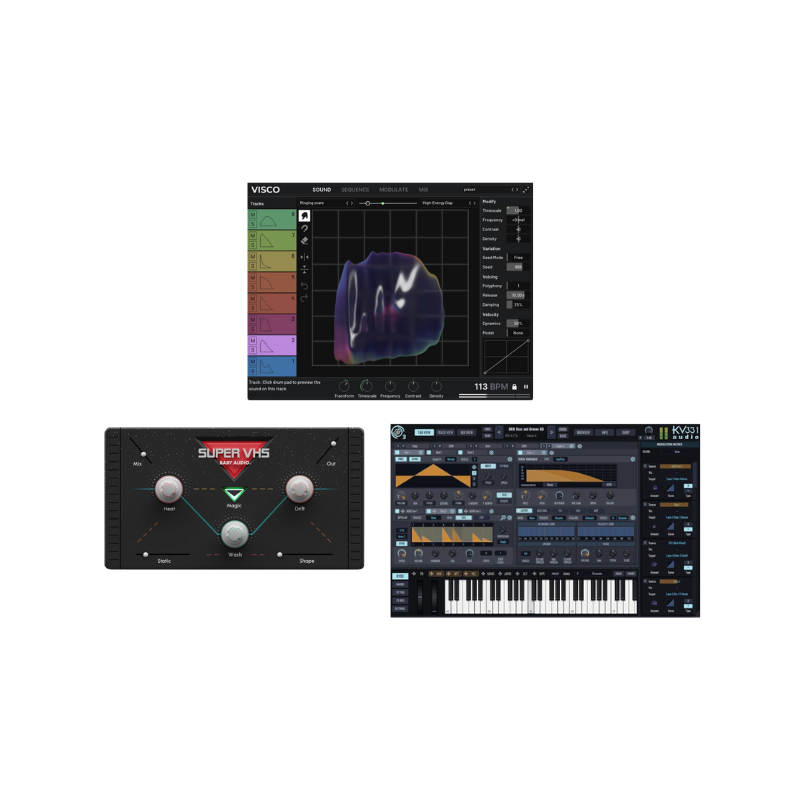
Task: Select the horizontal mirror tool in VISCO
Action: coord(305,257)
